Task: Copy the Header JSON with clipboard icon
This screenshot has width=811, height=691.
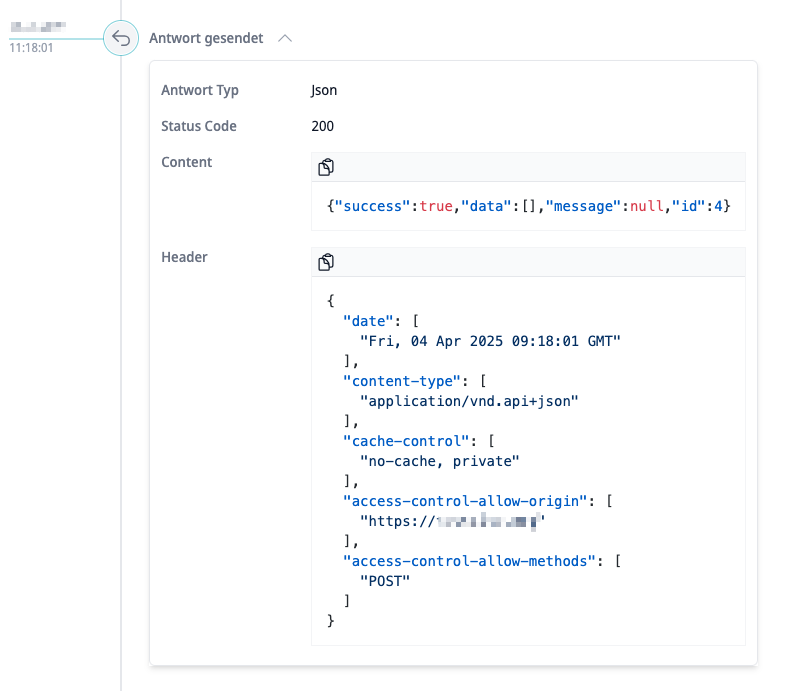Action: coord(326,262)
